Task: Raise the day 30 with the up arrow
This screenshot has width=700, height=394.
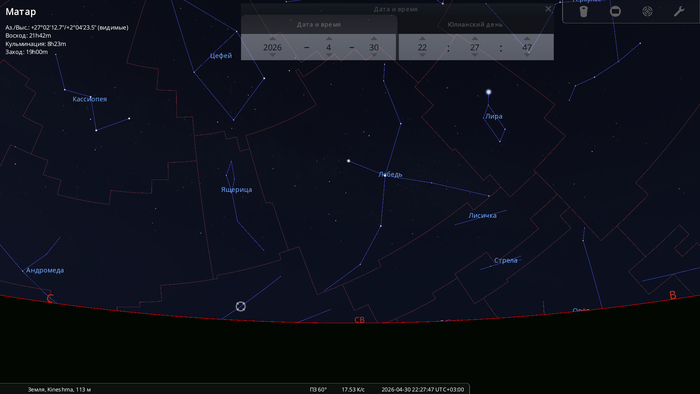Action: coord(374,39)
